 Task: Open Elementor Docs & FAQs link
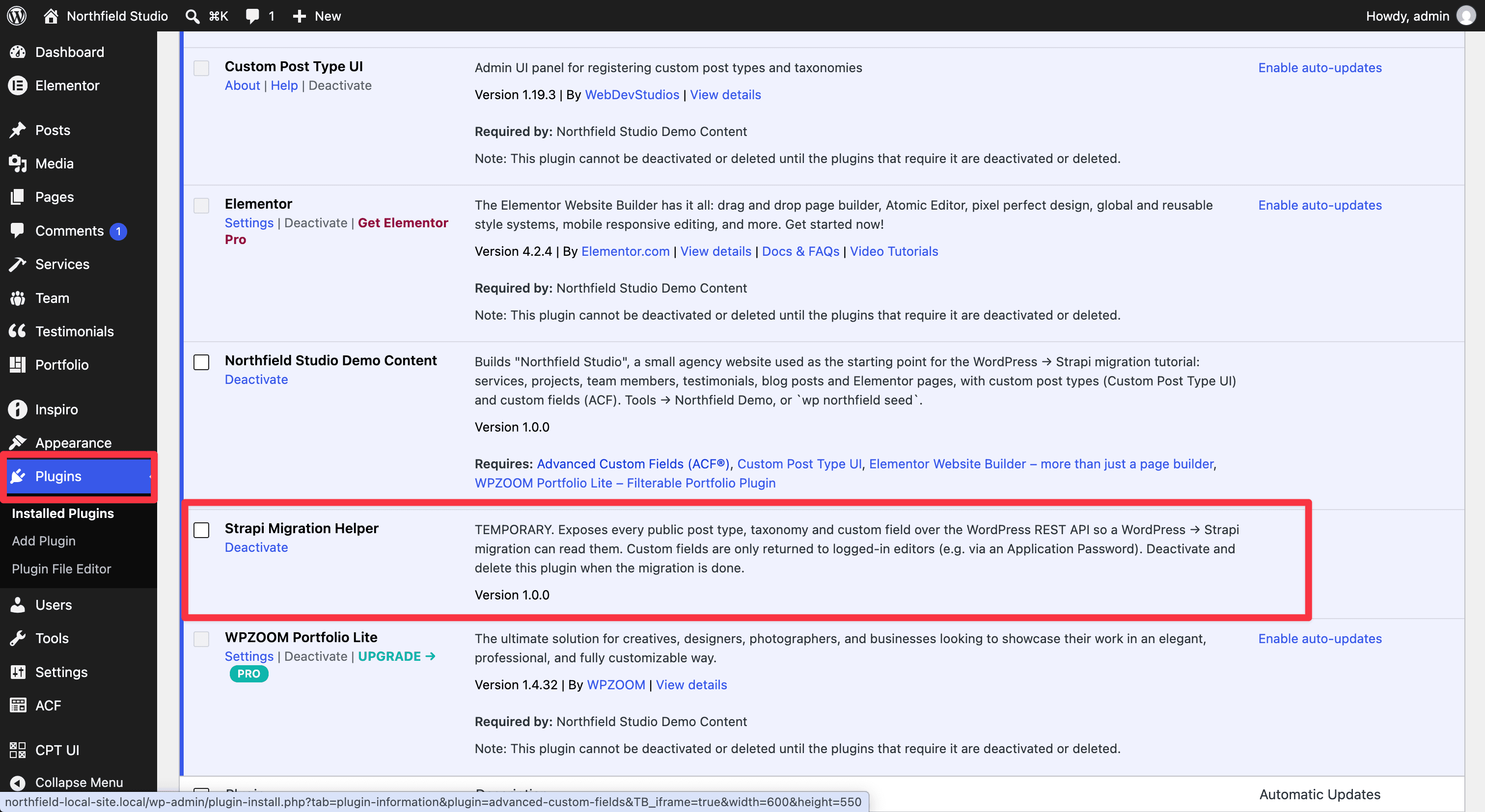pyautogui.click(x=800, y=251)
